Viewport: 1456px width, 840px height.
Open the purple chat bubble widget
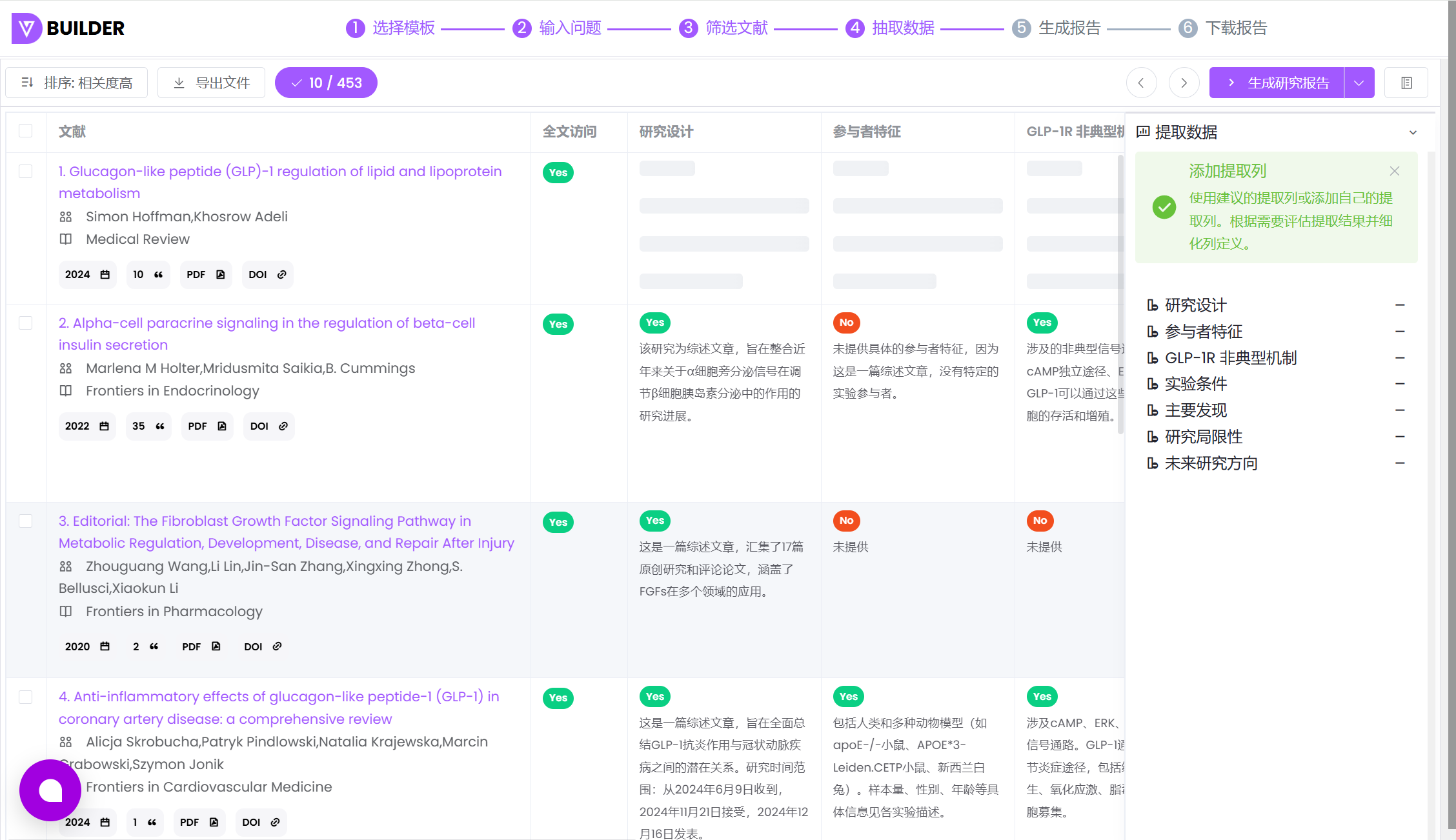click(x=50, y=790)
